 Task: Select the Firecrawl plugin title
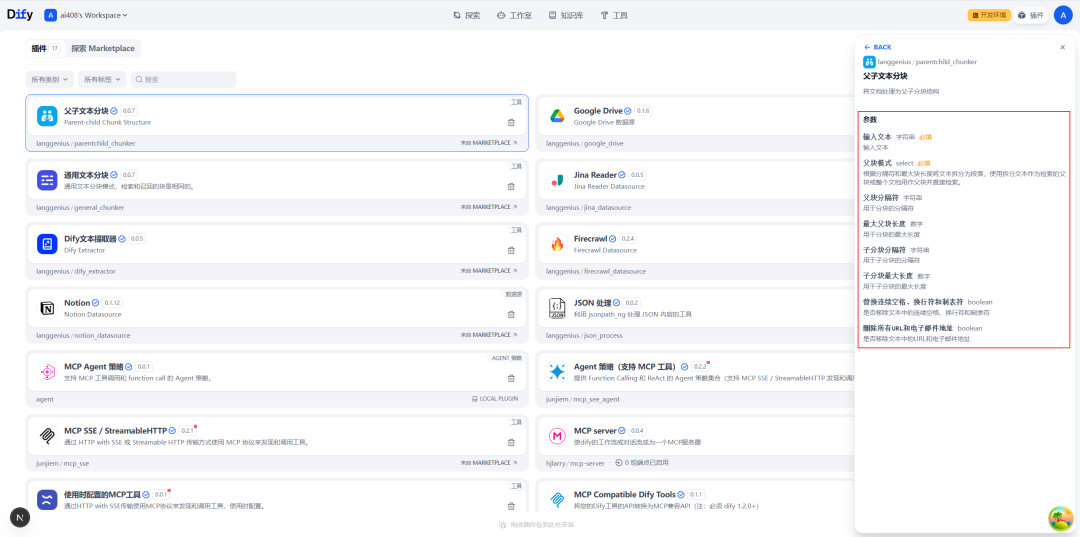click(x=588, y=238)
